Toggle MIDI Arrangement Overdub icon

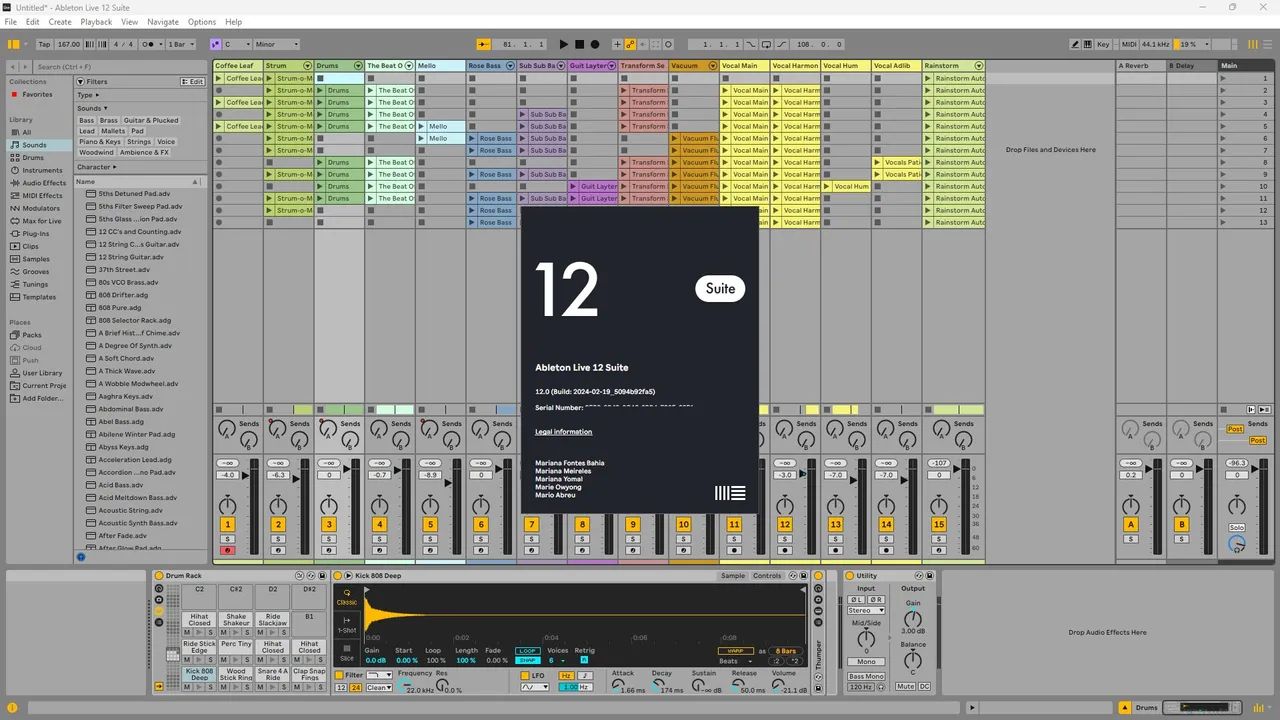[x=617, y=44]
